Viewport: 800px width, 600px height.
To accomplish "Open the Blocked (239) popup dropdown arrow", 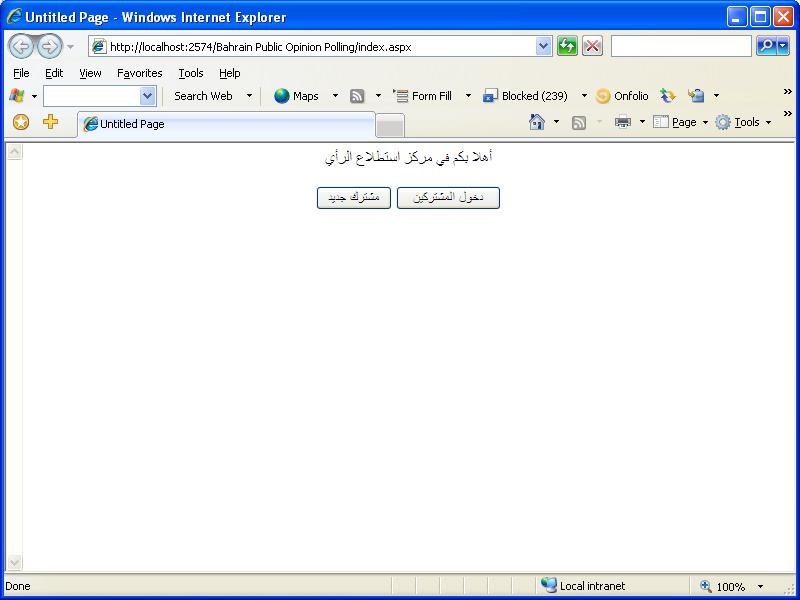I will tap(584, 96).
